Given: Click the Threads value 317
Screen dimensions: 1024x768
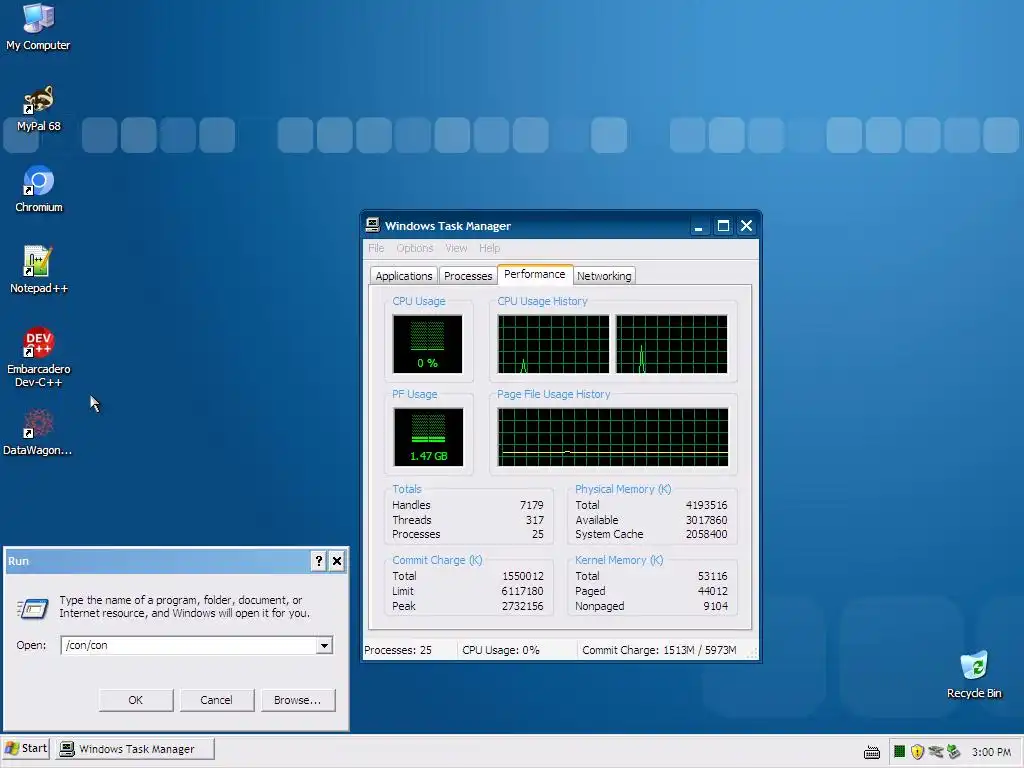Looking at the screenshot, I should (x=535, y=520).
